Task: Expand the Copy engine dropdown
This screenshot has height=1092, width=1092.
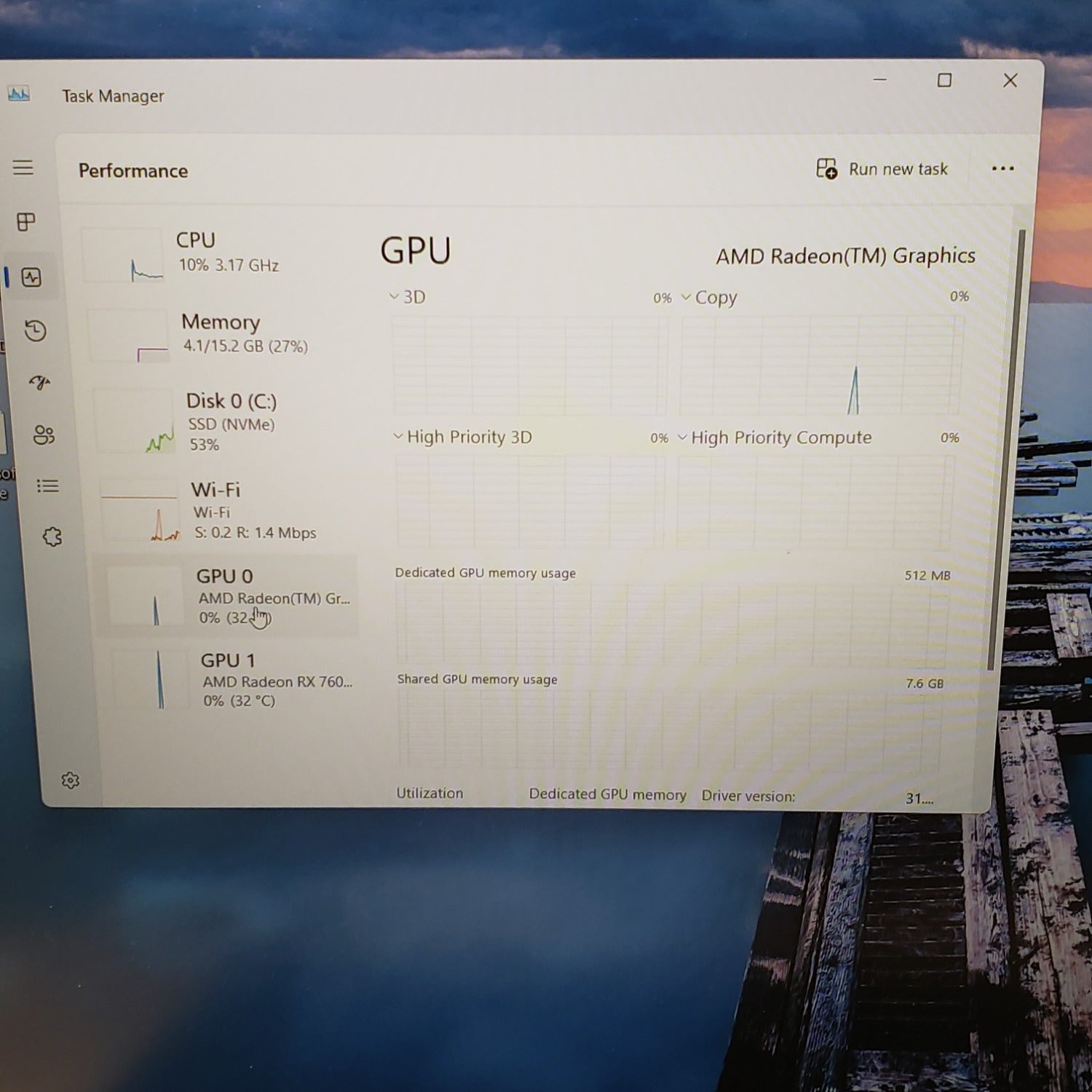Action: [708, 298]
